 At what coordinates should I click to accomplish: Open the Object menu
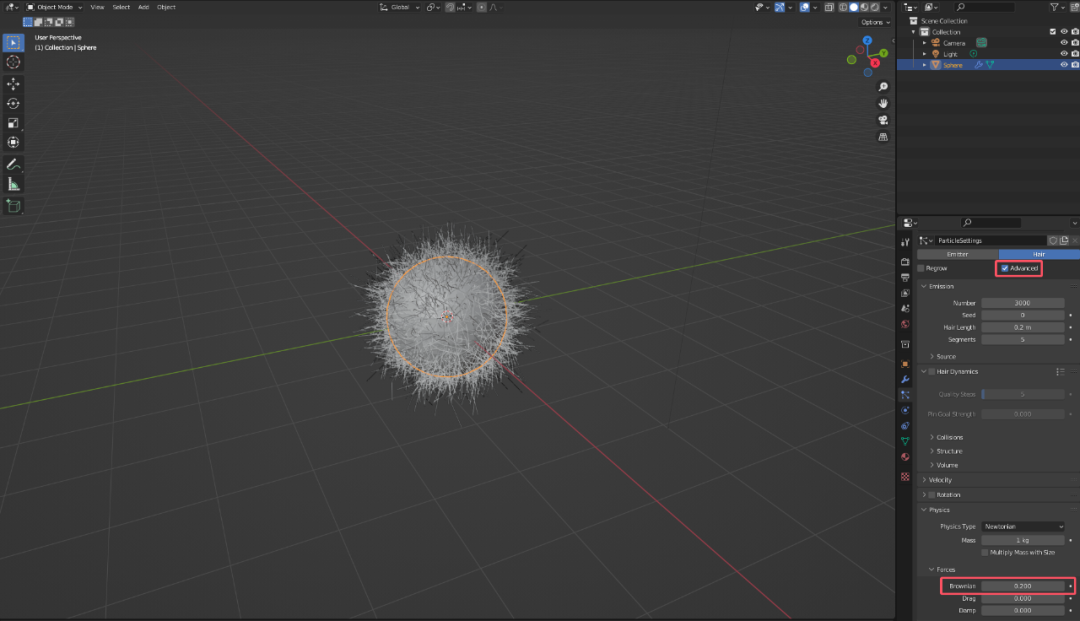pyautogui.click(x=166, y=7)
